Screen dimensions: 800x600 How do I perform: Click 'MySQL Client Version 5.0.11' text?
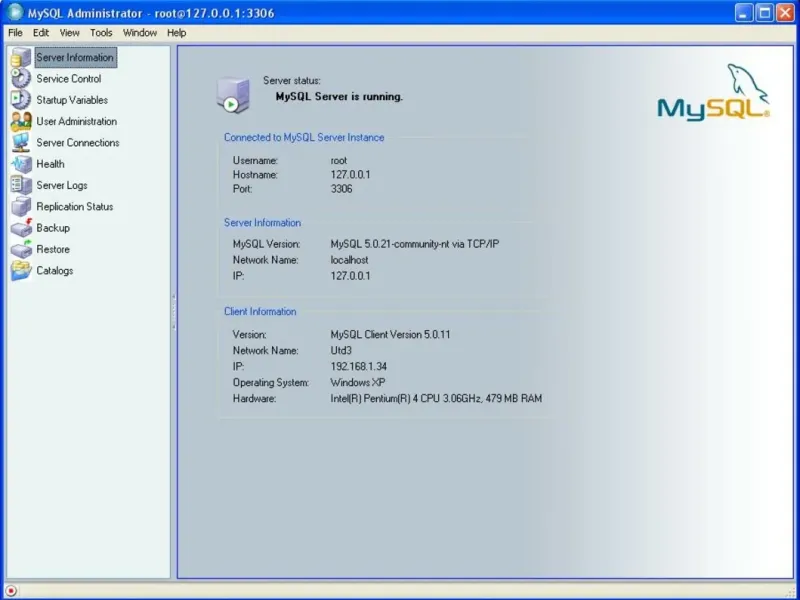point(390,335)
